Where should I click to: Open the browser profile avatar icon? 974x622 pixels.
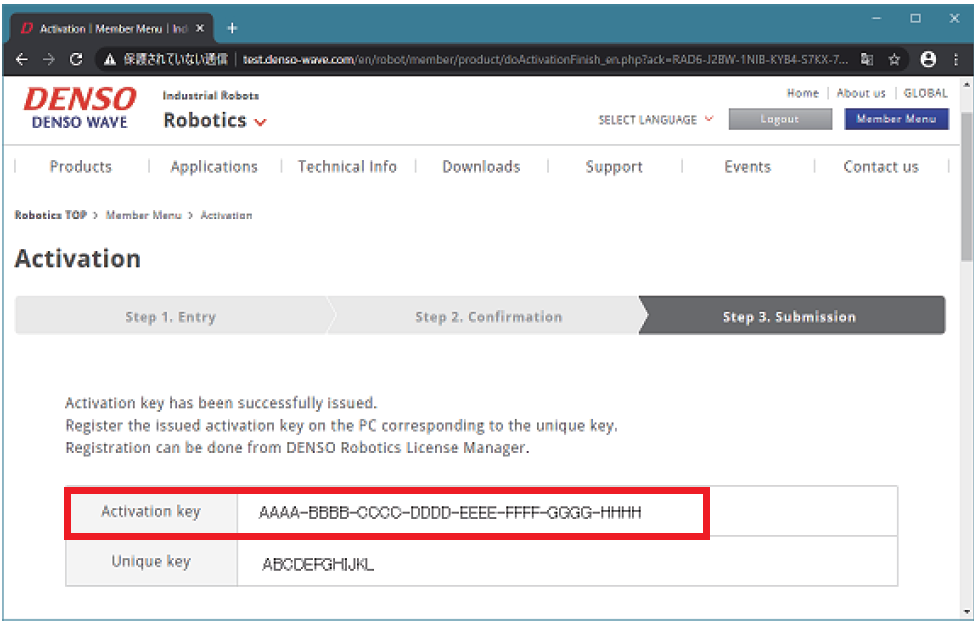(x=927, y=60)
